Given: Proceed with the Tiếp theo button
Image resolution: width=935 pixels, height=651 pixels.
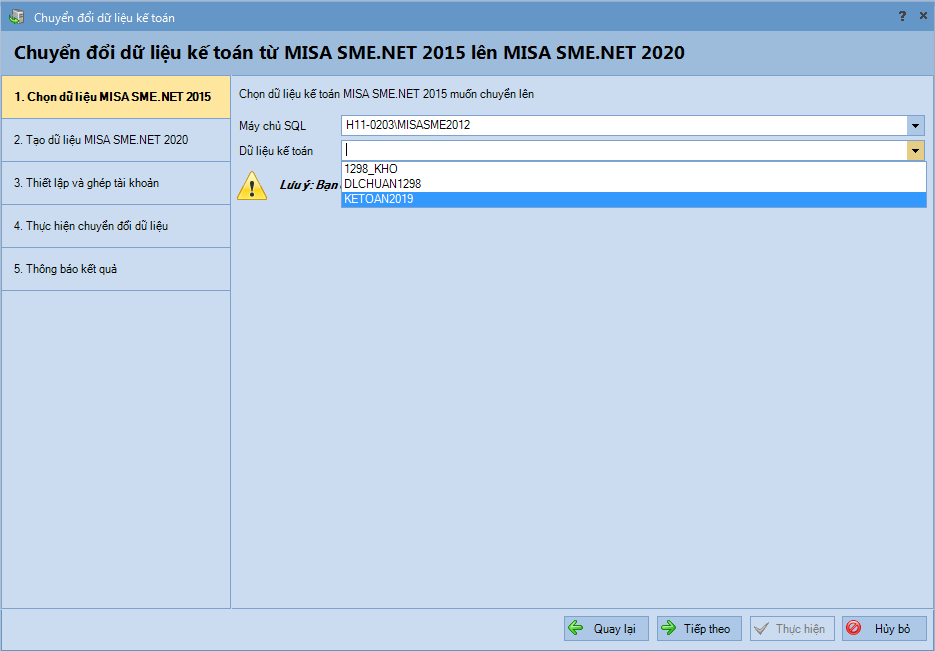Looking at the screenshot, I should coord(699,628).
